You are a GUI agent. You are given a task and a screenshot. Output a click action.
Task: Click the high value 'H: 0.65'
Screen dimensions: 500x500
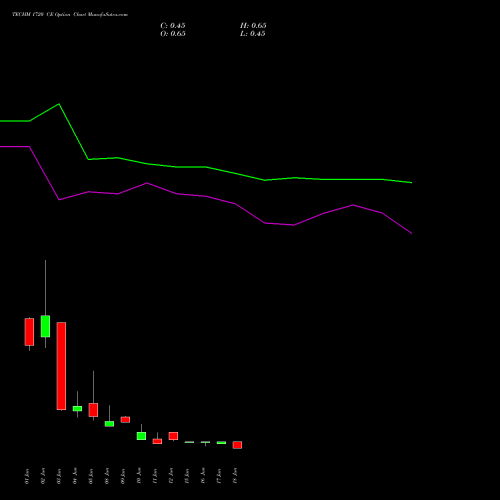point(253,26)
